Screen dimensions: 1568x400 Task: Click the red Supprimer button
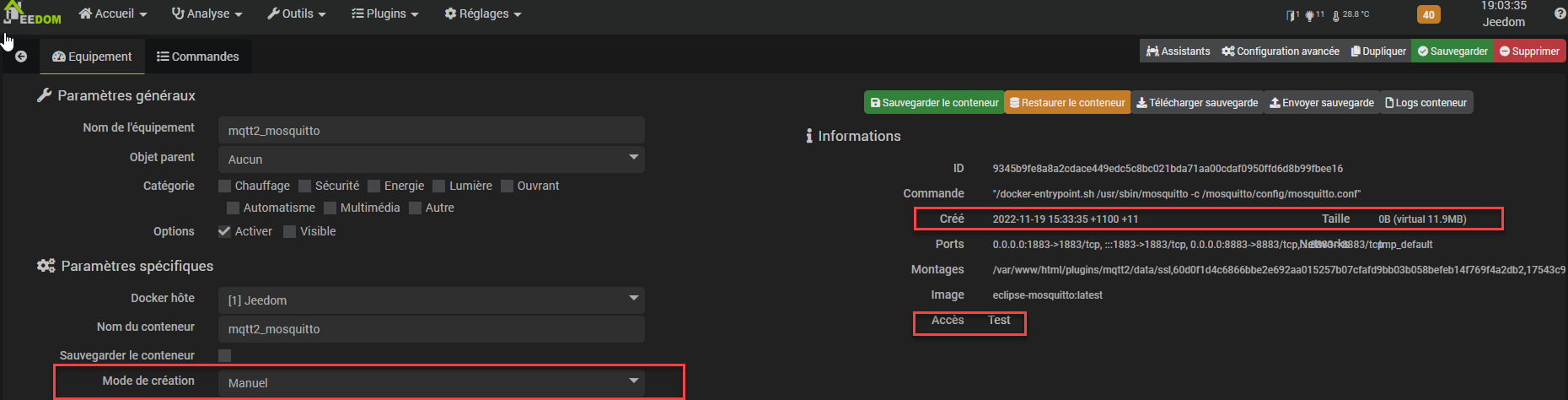[x=1529, y=51]
